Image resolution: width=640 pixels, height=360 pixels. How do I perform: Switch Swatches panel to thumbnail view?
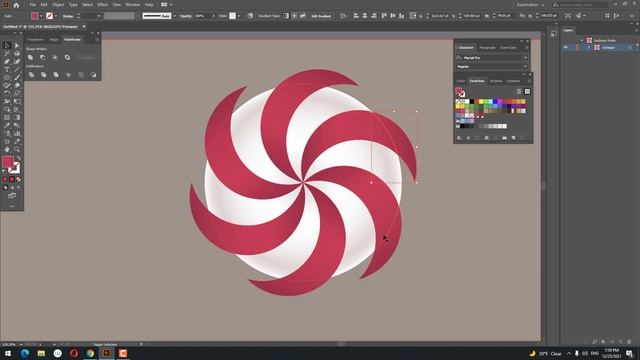[x=527, y=91]
